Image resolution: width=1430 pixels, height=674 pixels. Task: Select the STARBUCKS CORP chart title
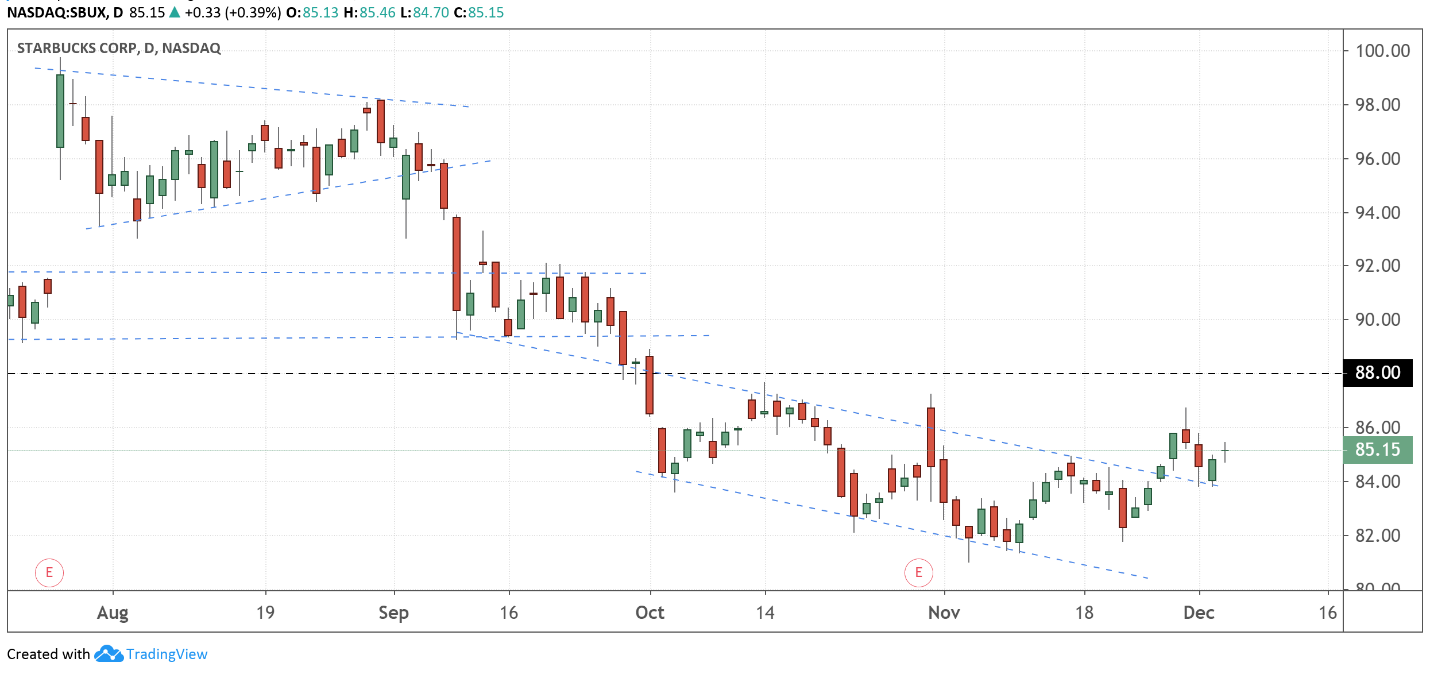point(119,47)
